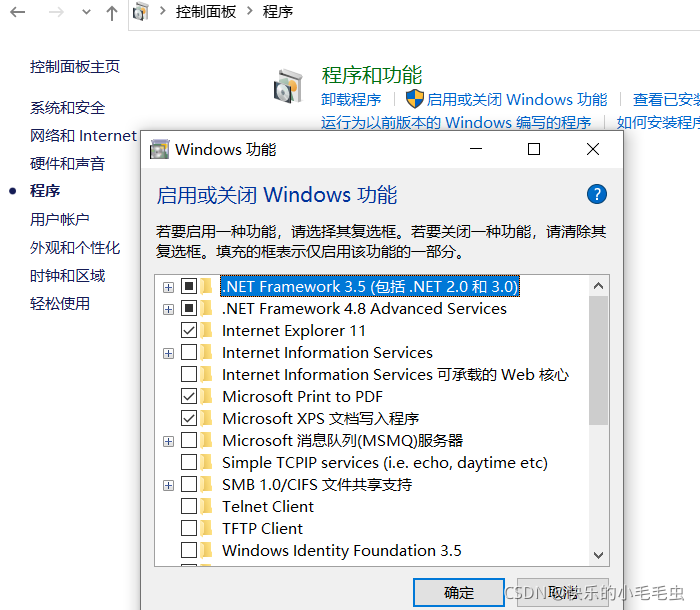The width and height of the screenshot is (700, 610).
Task: Uncheck Internet Explorer 11 checkbox
Action: click(x=189, y=330)
